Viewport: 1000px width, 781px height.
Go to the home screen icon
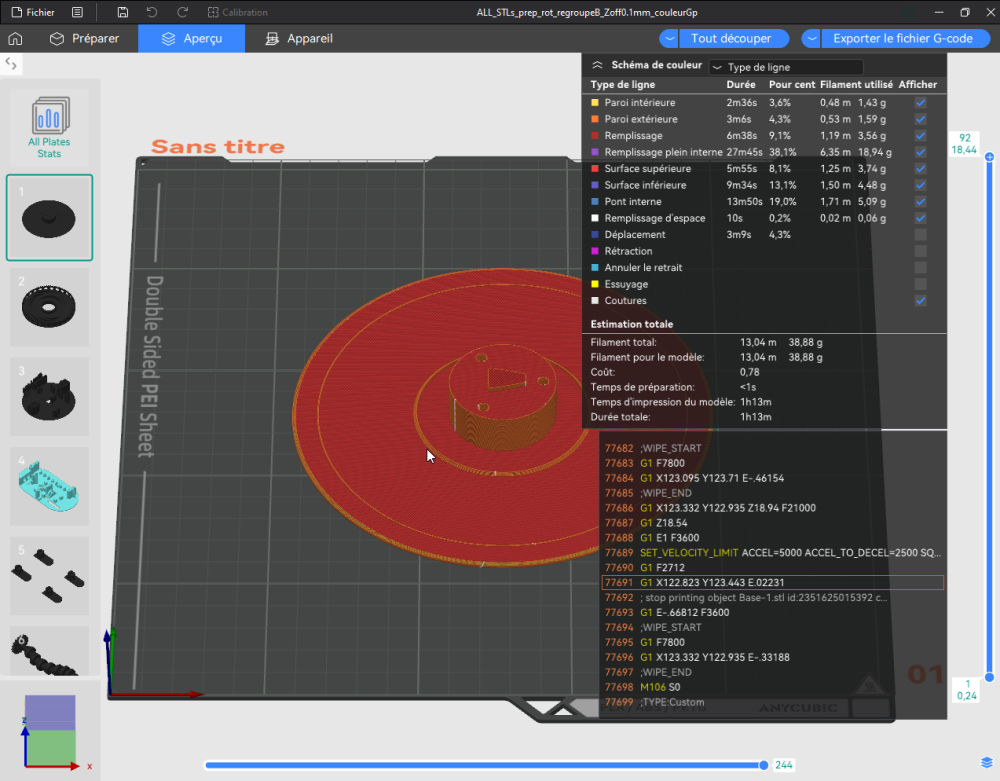[x=15, y=38]
